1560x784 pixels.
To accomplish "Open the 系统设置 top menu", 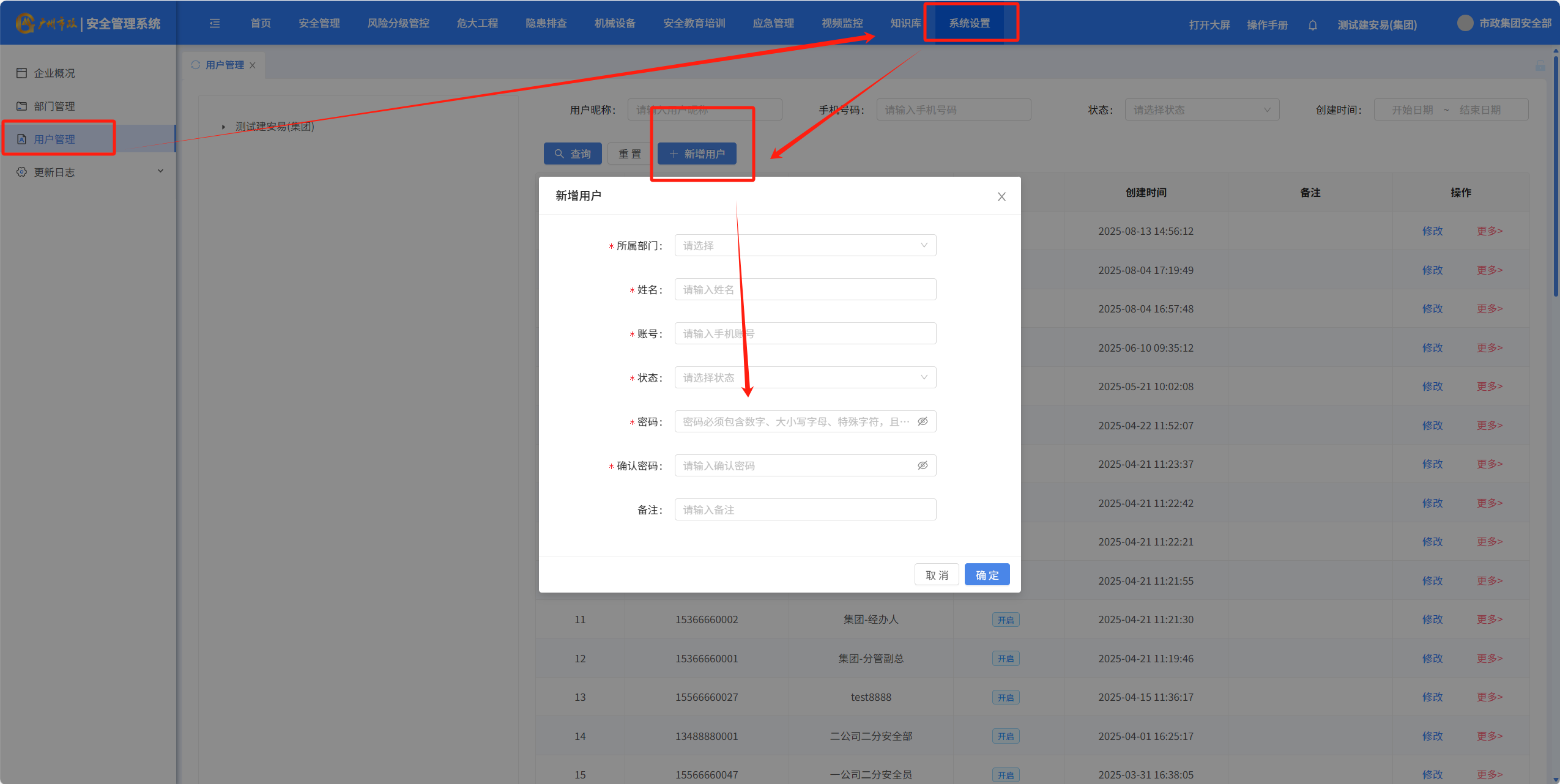I will pos(969,23).
